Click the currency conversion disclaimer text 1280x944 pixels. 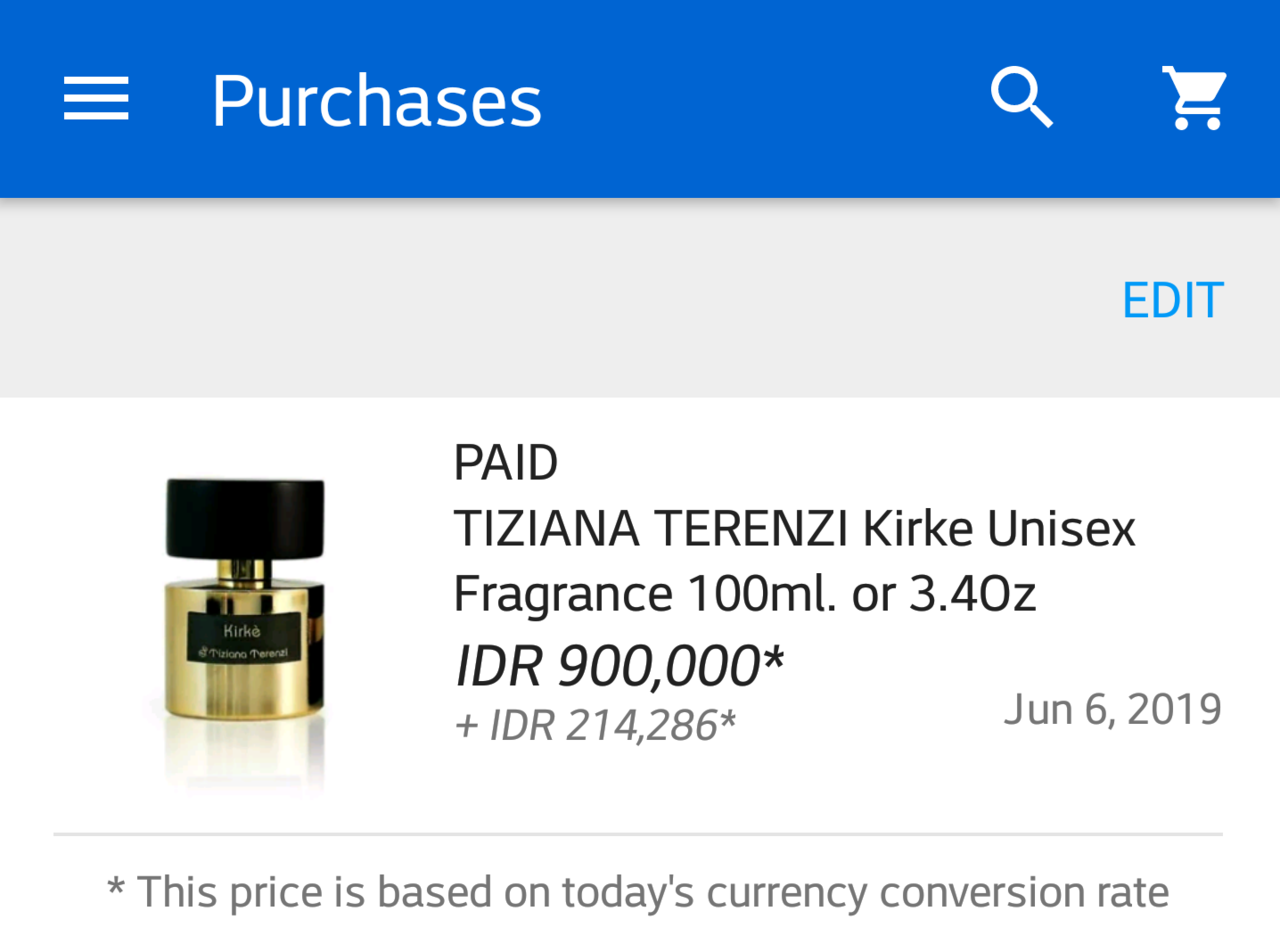coord(640,890)
